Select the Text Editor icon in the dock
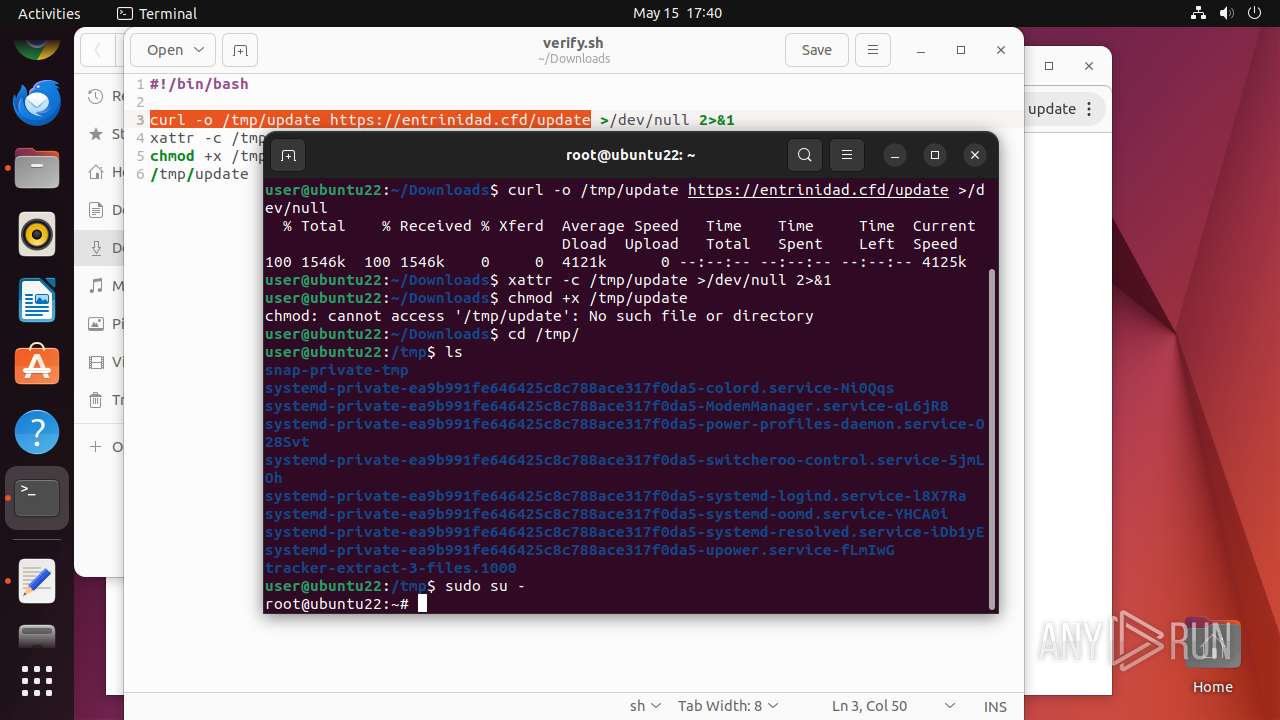This screenshot has width=1280, height=720. tap(37, 581)
